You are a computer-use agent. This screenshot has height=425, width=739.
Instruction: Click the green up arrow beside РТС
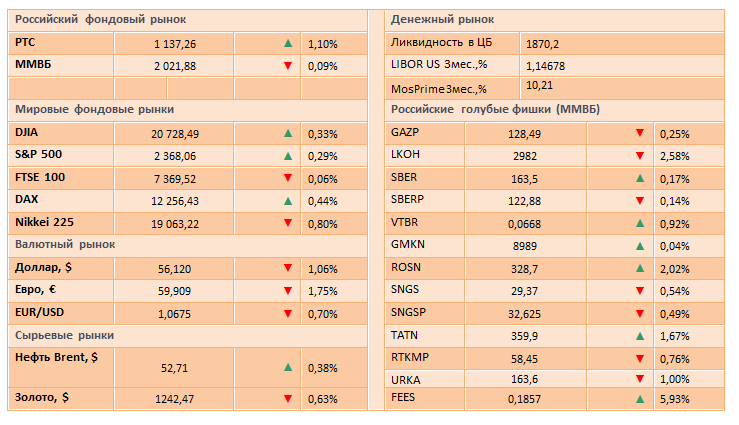point(287,44)
